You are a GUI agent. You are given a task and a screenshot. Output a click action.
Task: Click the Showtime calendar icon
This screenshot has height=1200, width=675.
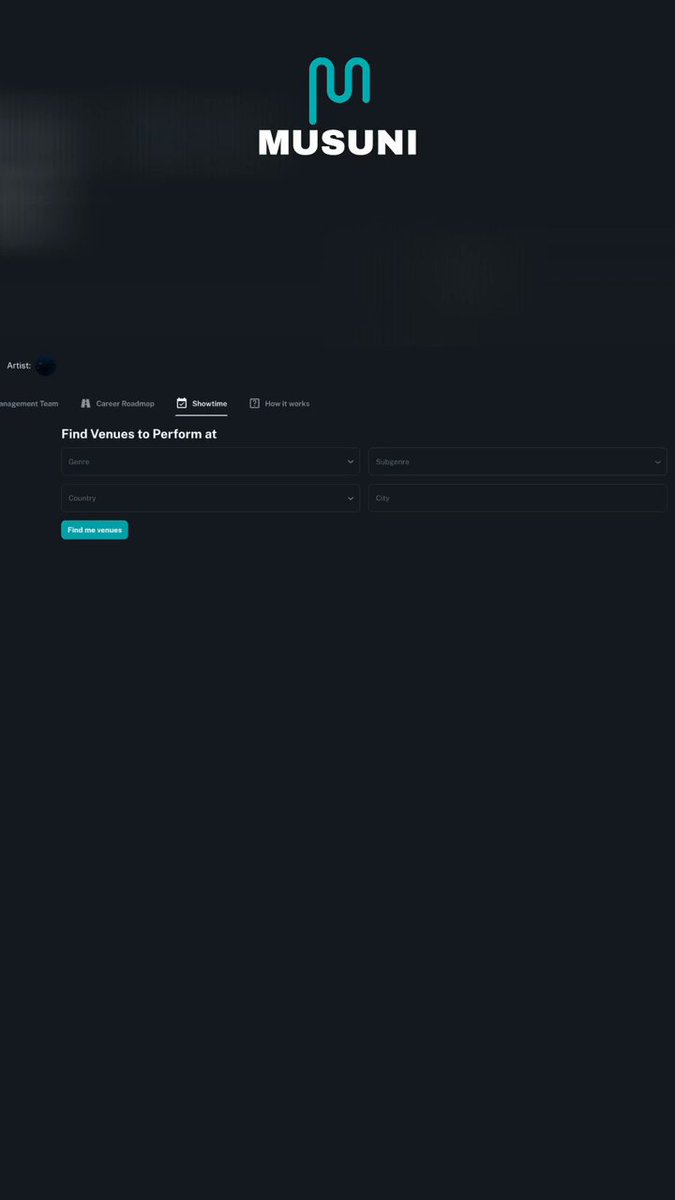182,404
